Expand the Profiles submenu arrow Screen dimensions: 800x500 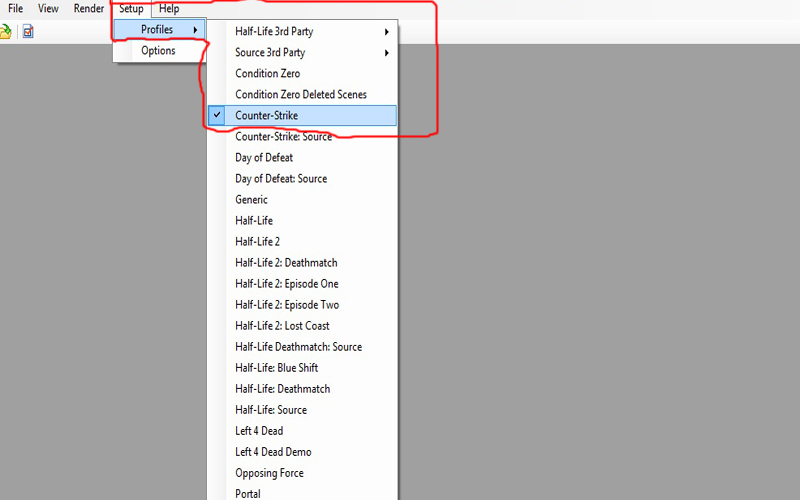pyautogui.click(x=195, y=30)
